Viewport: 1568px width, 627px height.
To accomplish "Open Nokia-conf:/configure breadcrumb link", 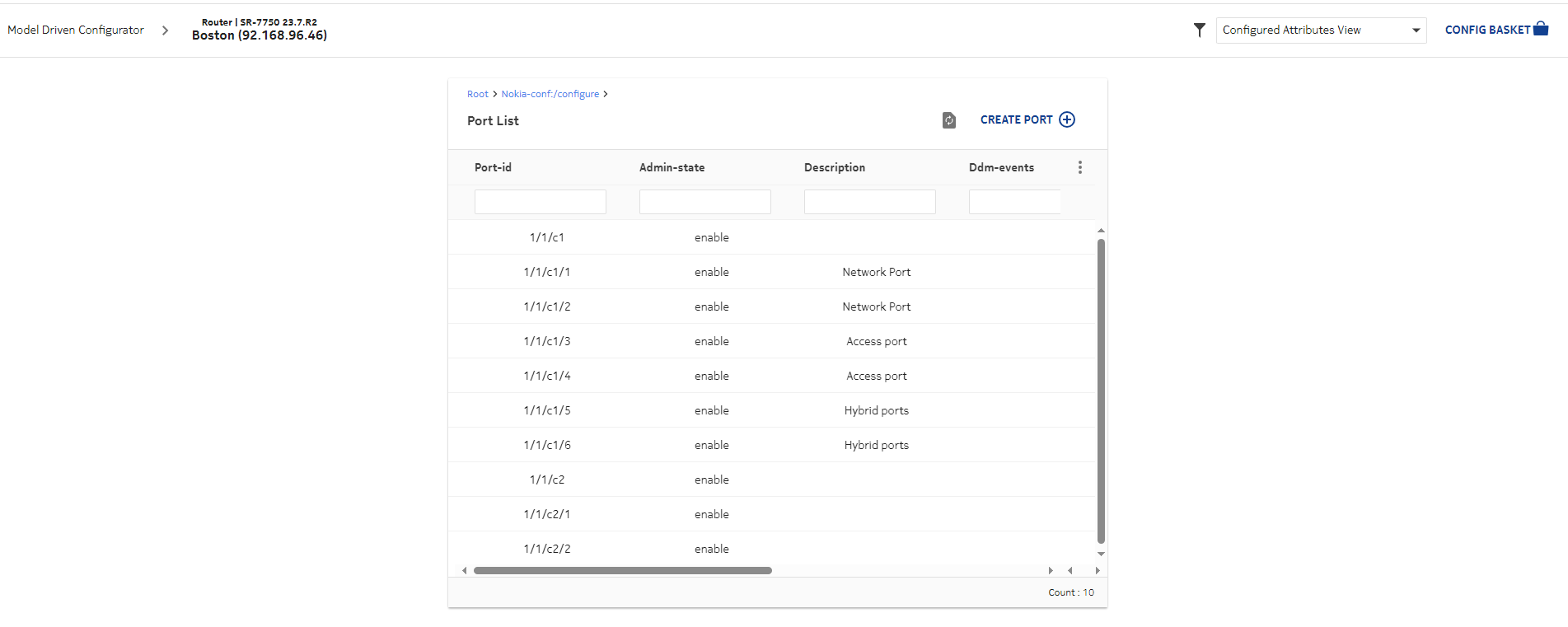I will click(x=550, y=94).
